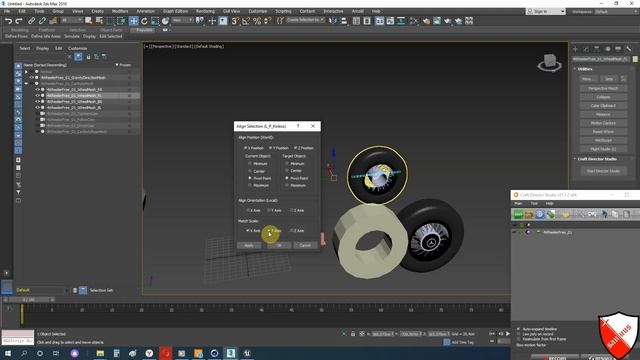Activate the Select and Link tool

pyautogui.click(x=31, y=21)
